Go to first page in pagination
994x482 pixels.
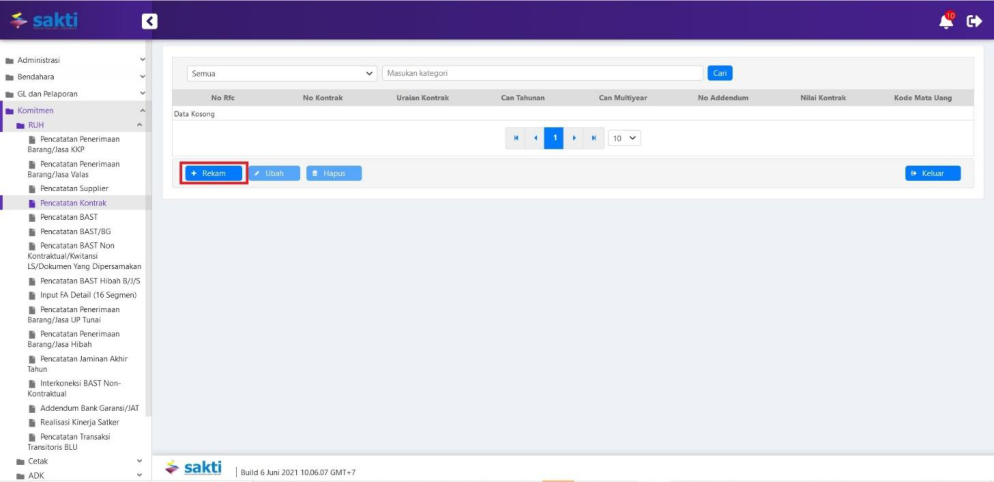[x=516, y=138]
